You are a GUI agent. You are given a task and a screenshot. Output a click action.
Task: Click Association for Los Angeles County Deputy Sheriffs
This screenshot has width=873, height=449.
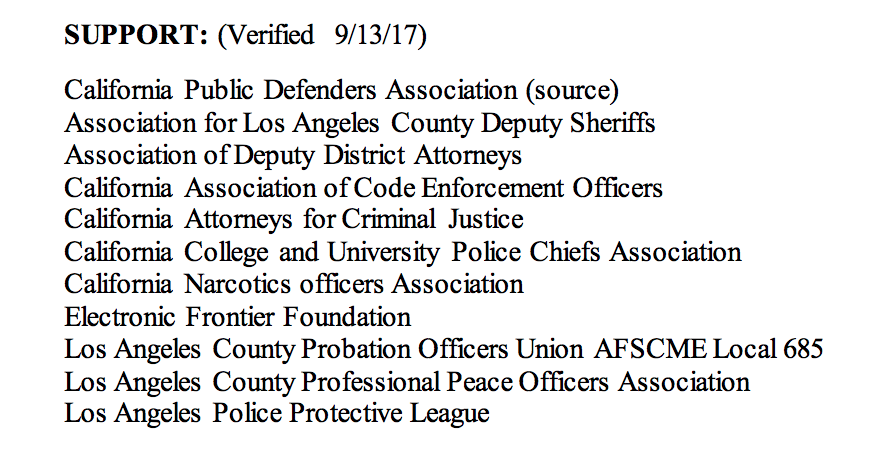[x=360, y=124]
